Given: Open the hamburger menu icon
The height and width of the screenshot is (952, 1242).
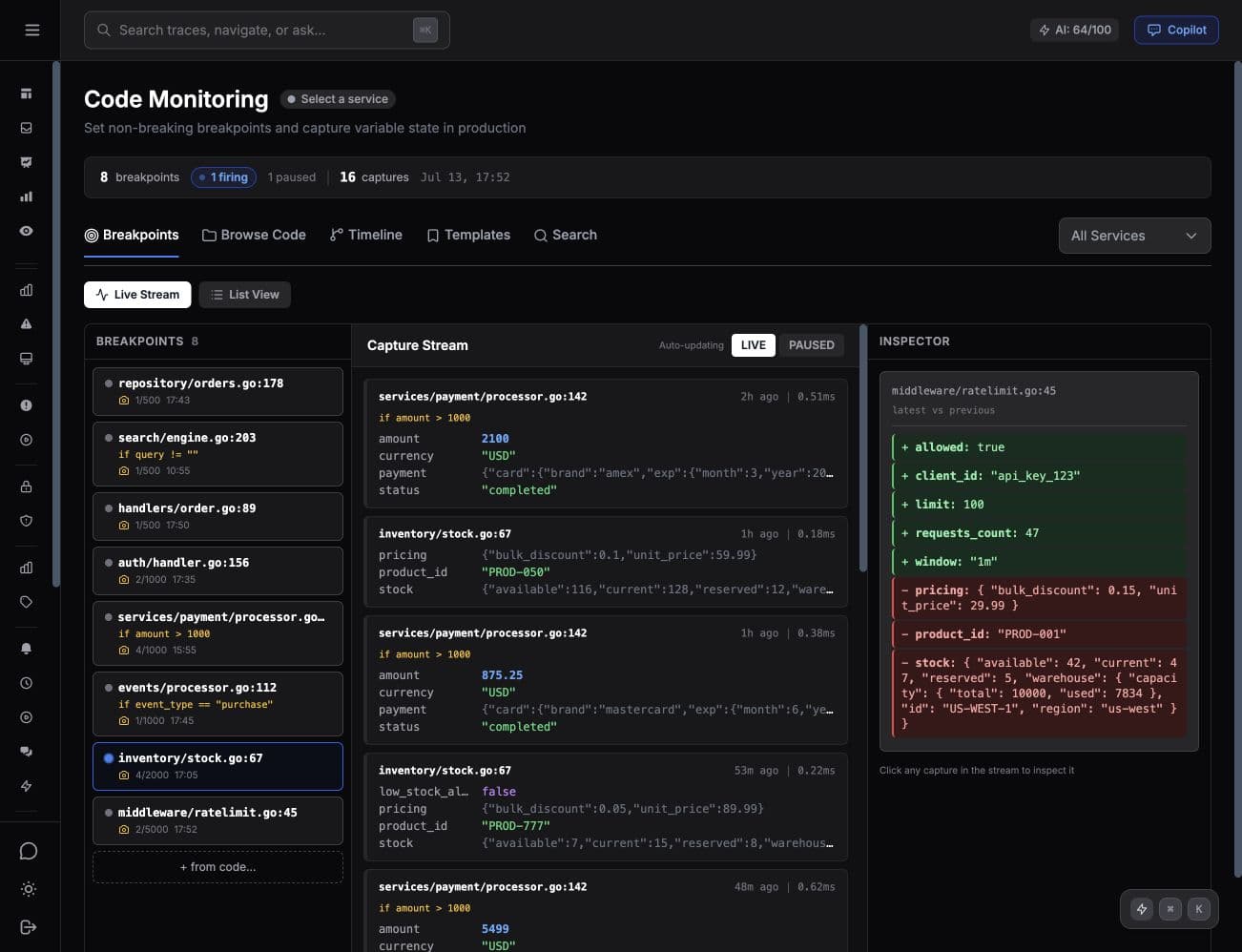Looking at the screenshot, I should click(31, 30).
